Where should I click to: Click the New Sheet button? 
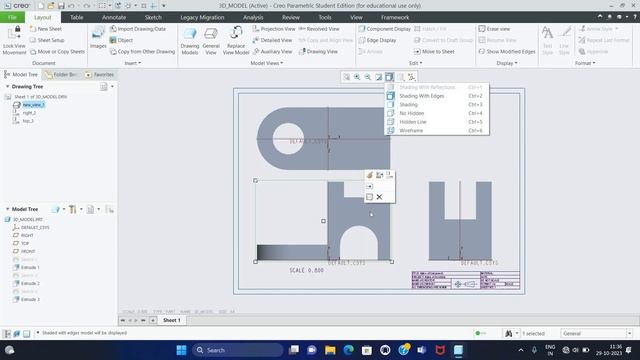point(46,29)
